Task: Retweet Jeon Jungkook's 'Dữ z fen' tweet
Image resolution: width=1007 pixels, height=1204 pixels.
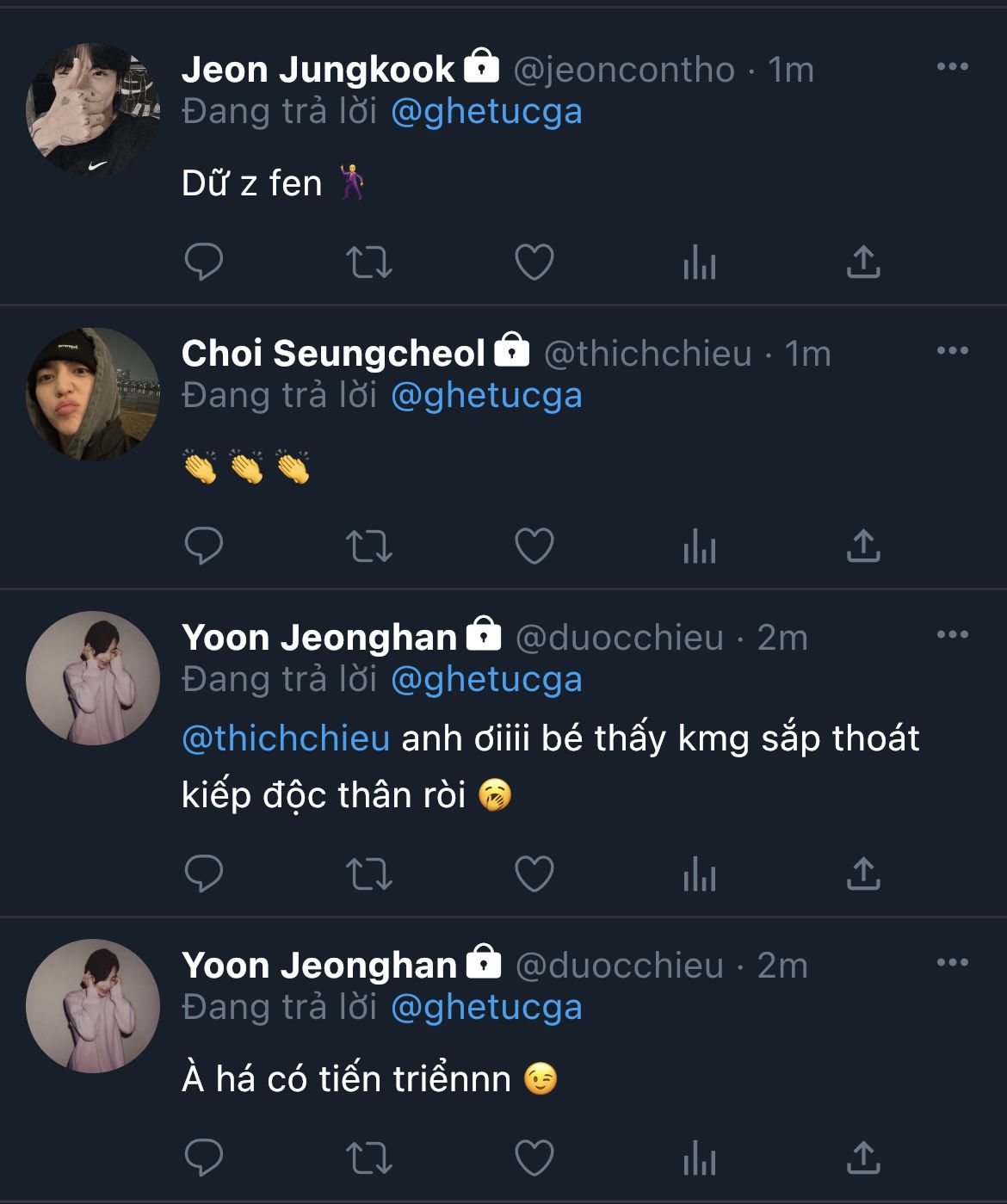Action: tap(368, 262)
